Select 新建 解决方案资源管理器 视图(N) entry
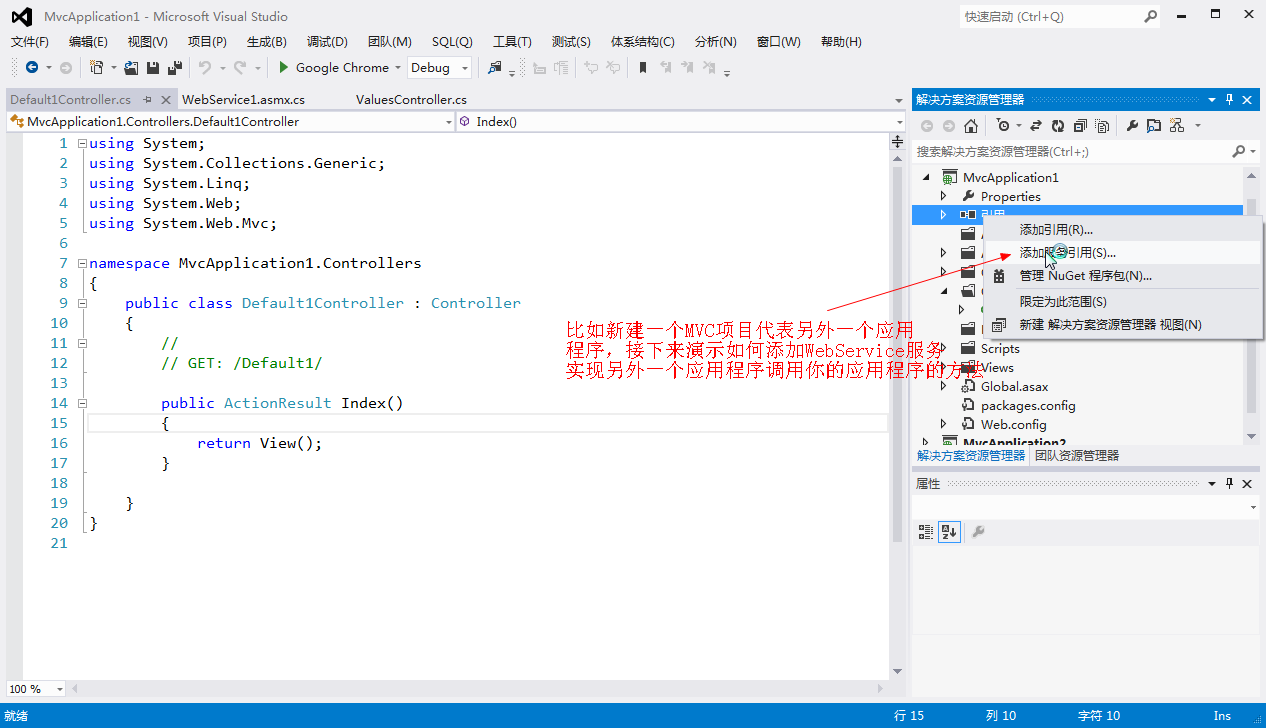 click(x=1123, y=325)
